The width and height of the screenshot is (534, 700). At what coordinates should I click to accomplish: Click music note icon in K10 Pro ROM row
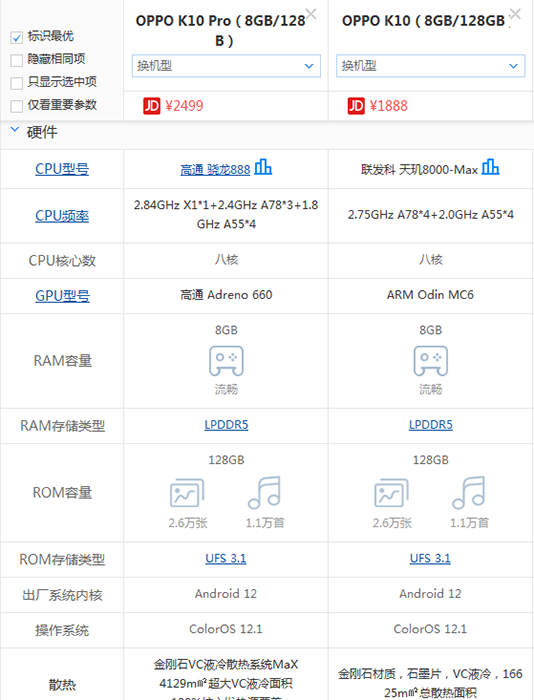point(264,492)
